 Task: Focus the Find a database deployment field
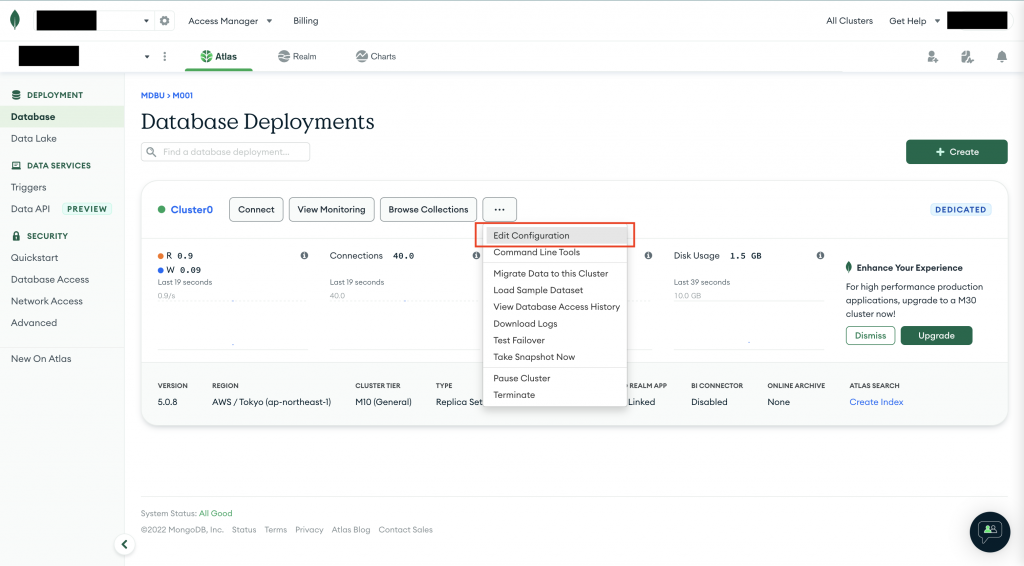225,152
